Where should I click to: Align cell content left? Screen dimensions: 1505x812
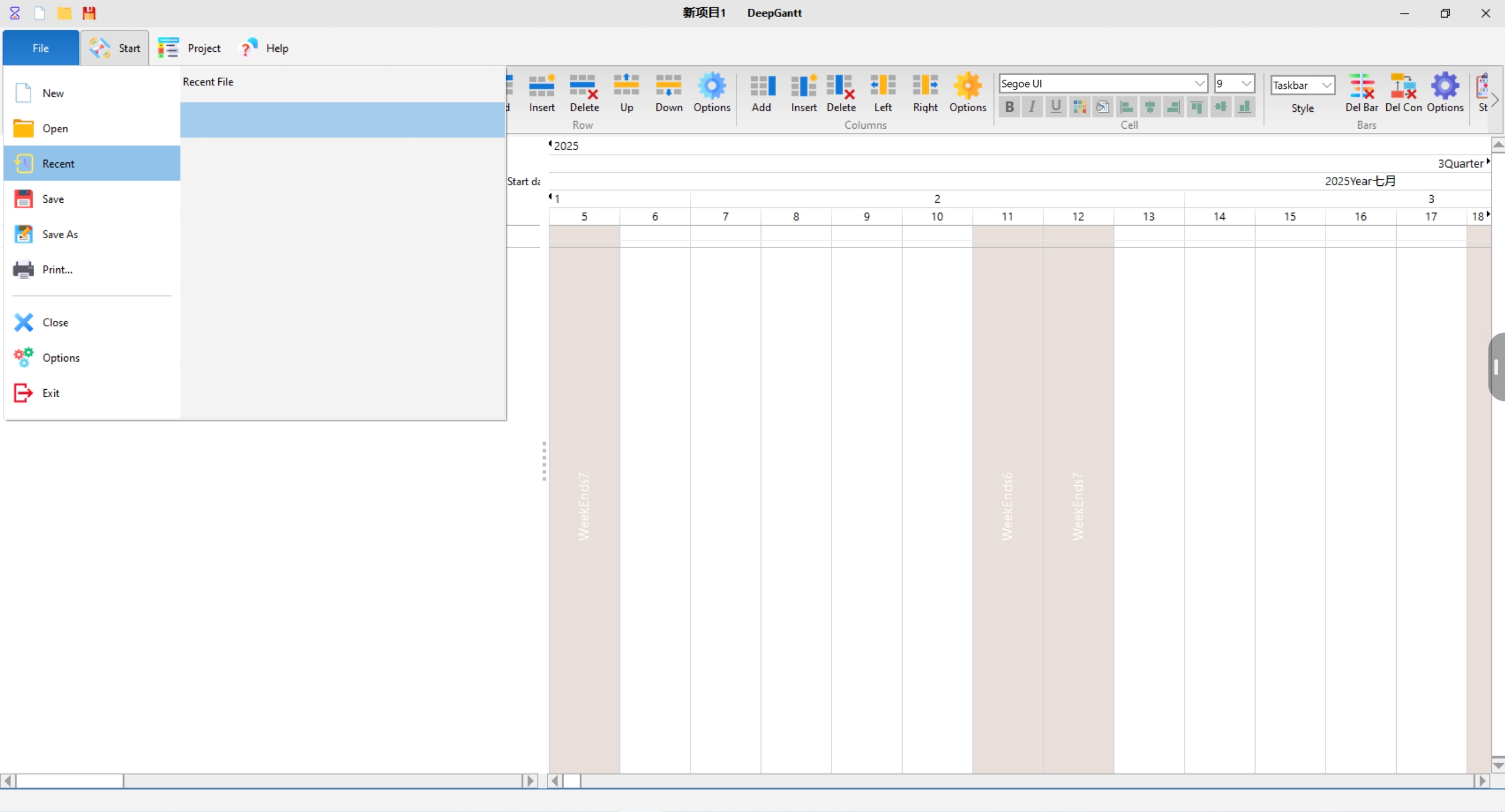click(1126, 106)
